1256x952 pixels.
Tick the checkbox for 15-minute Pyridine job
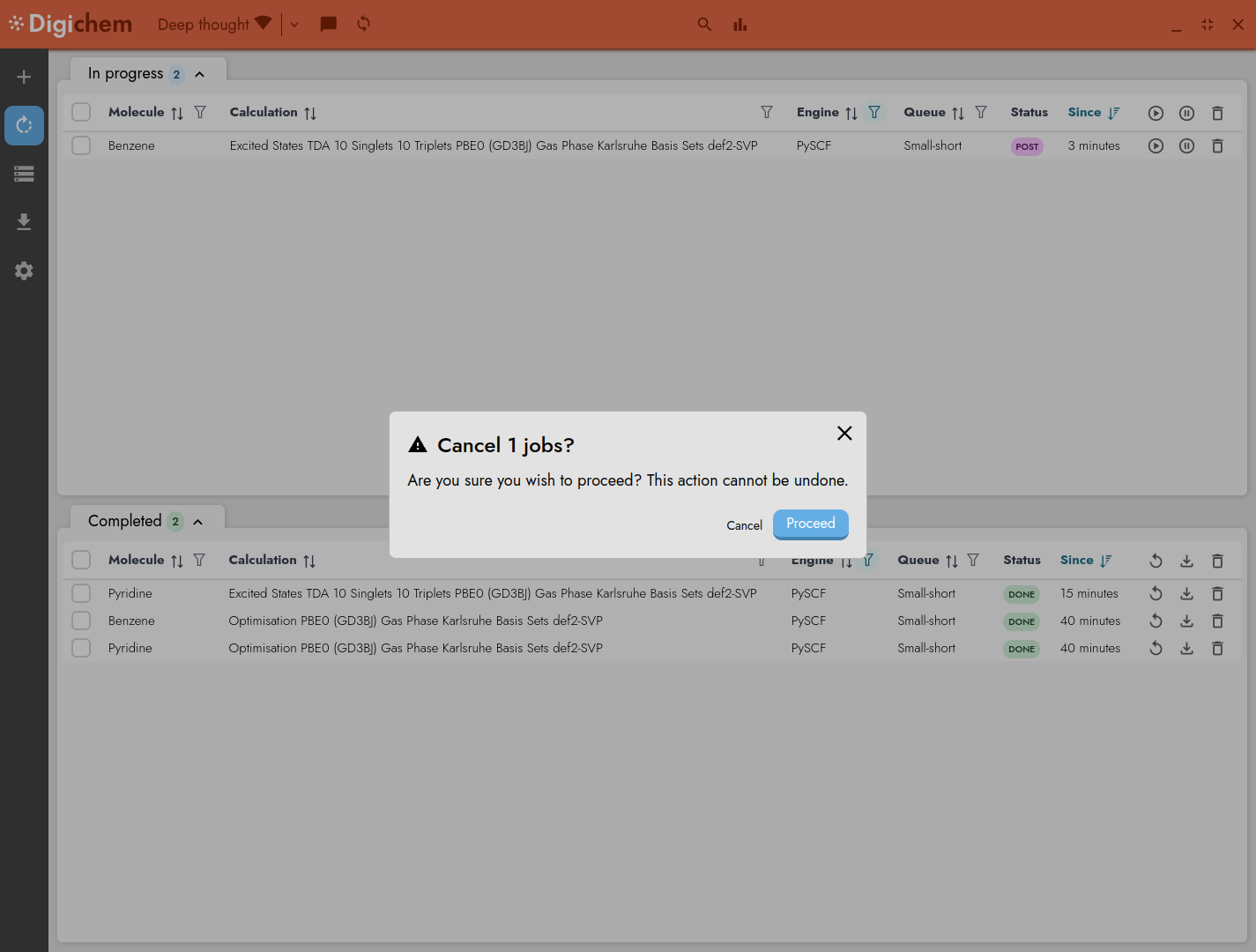coord(80,593)
